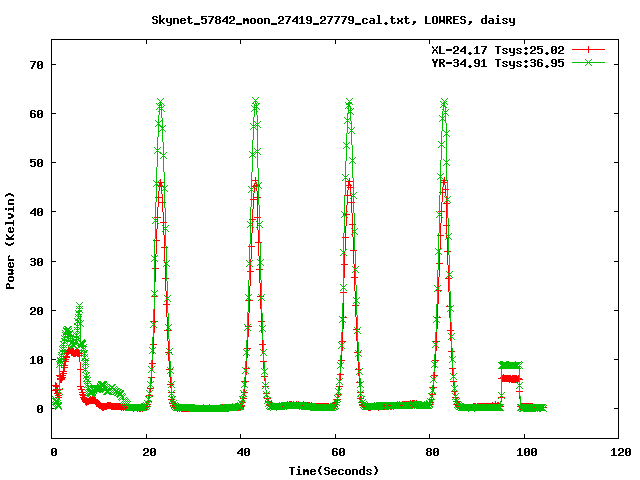Click the 0 tick label on the time axis

click(x=54, y=452)
